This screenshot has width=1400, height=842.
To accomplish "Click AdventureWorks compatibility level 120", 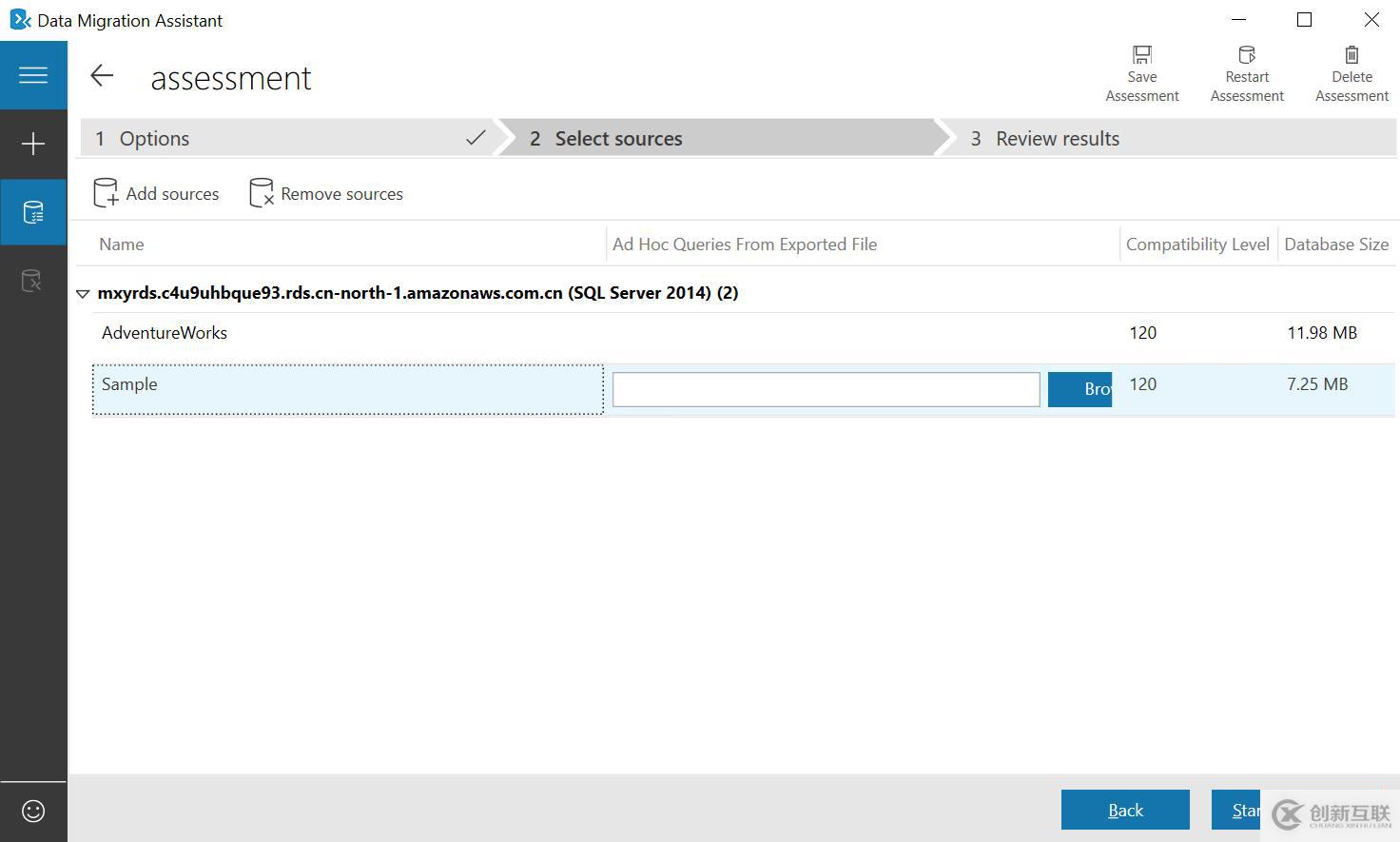I will [1143, 333].
